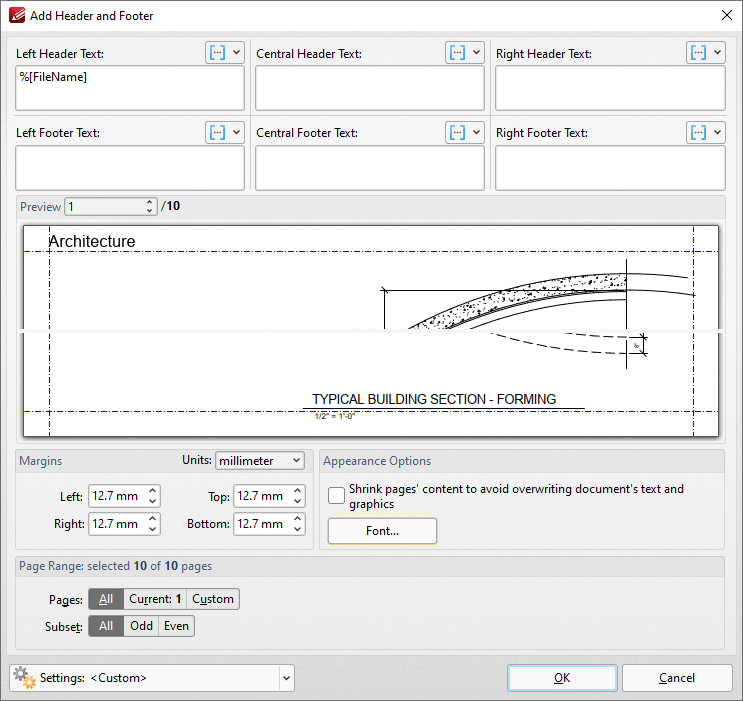Open Central Footer Text macro dropdown arrow
This screenshot has height=701, width=743.
[476, 133]
